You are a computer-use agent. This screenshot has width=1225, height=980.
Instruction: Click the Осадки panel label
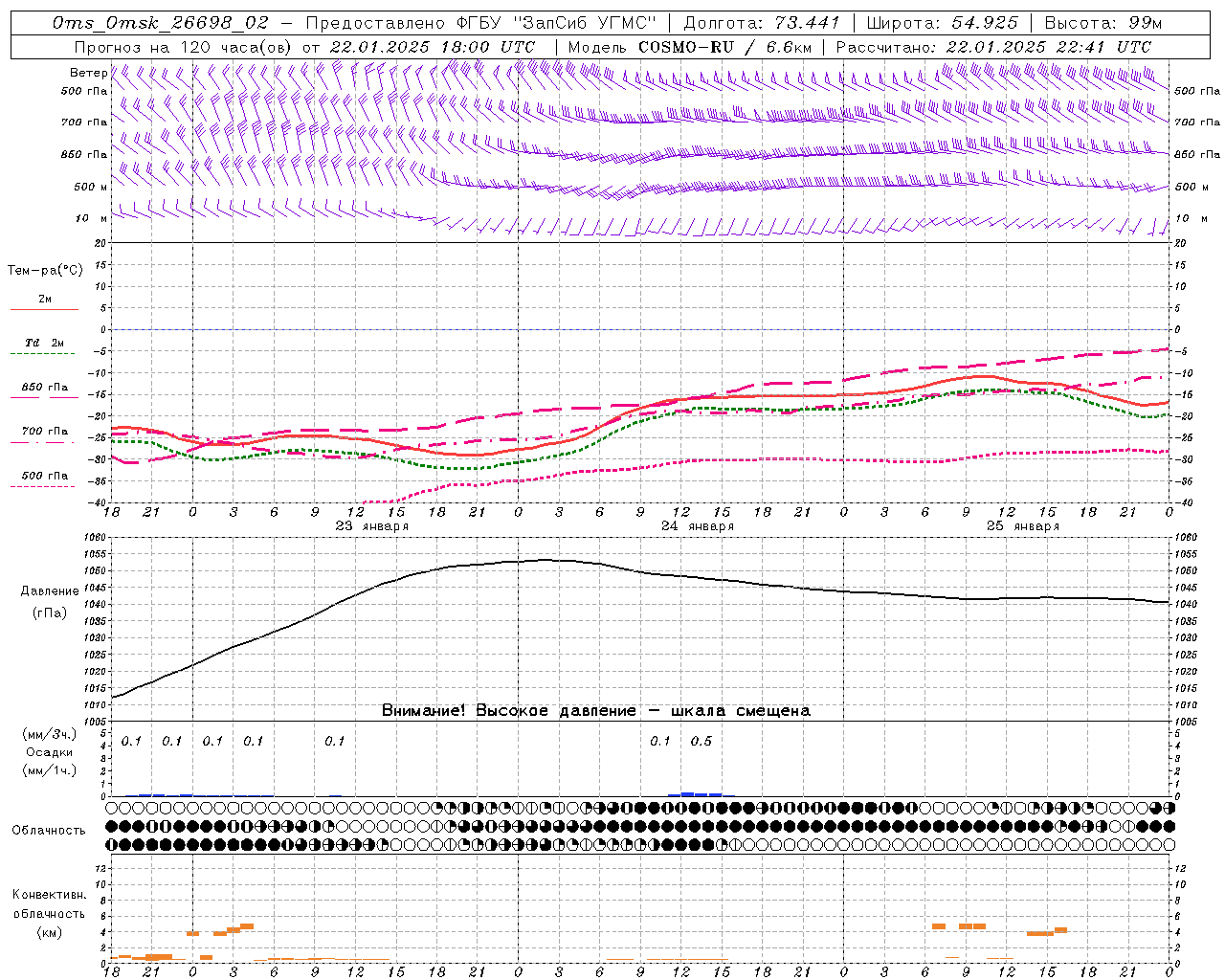coord(50,752)
